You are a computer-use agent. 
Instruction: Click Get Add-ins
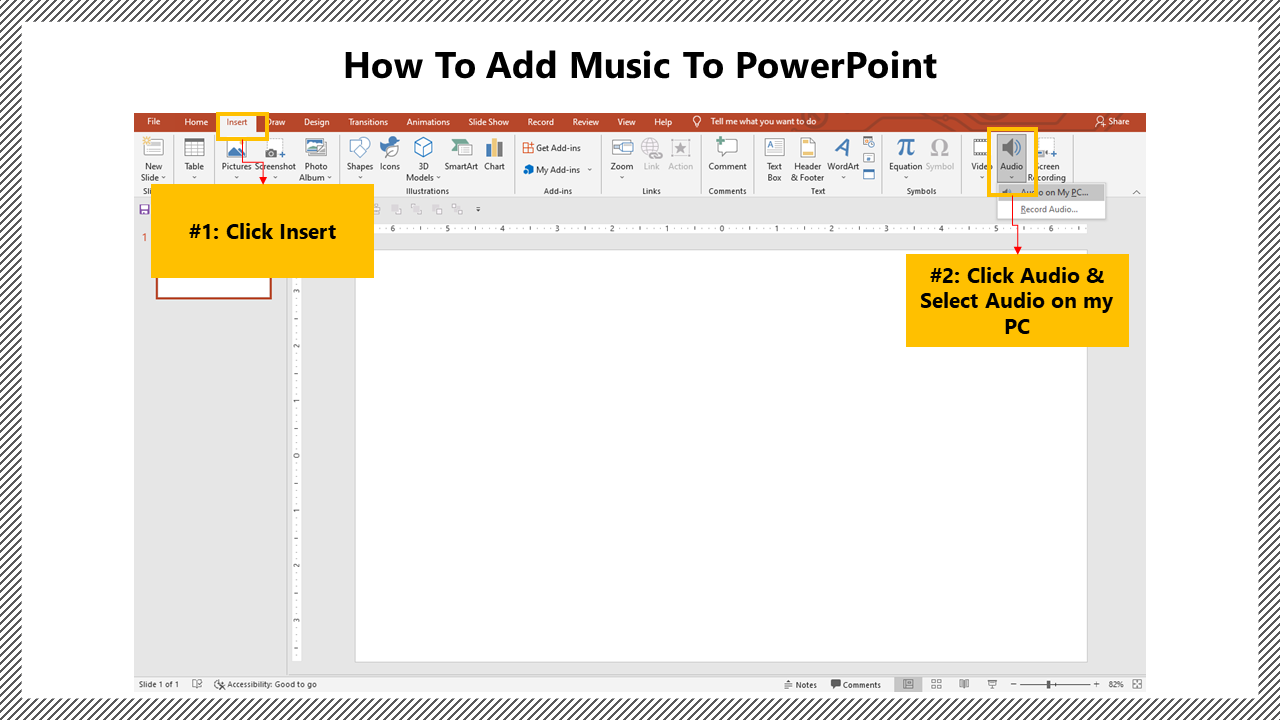[x=551, y=148]
